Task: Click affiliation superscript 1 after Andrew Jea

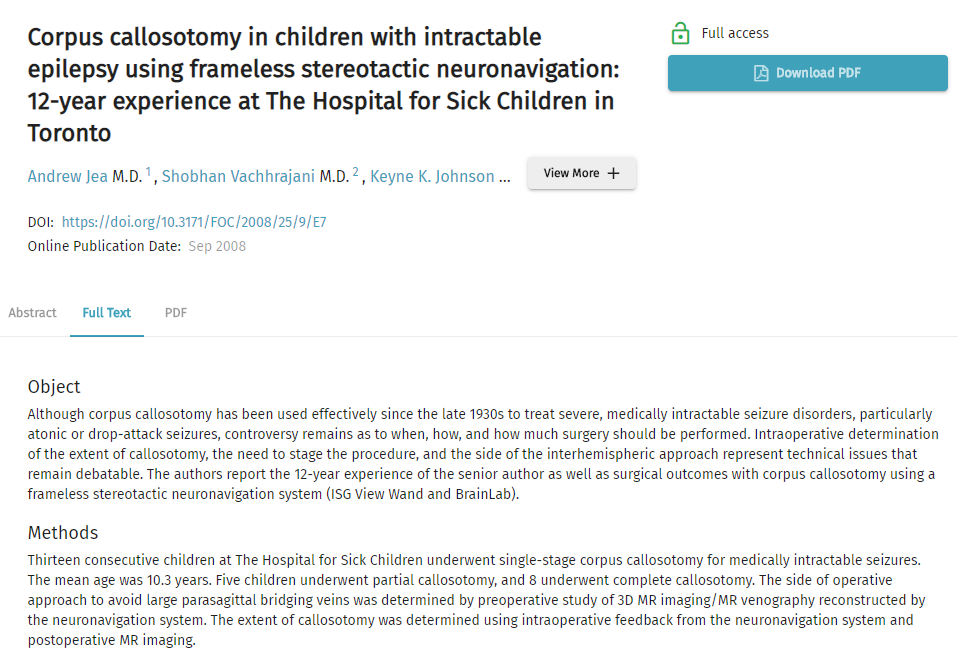Action: 149,172
